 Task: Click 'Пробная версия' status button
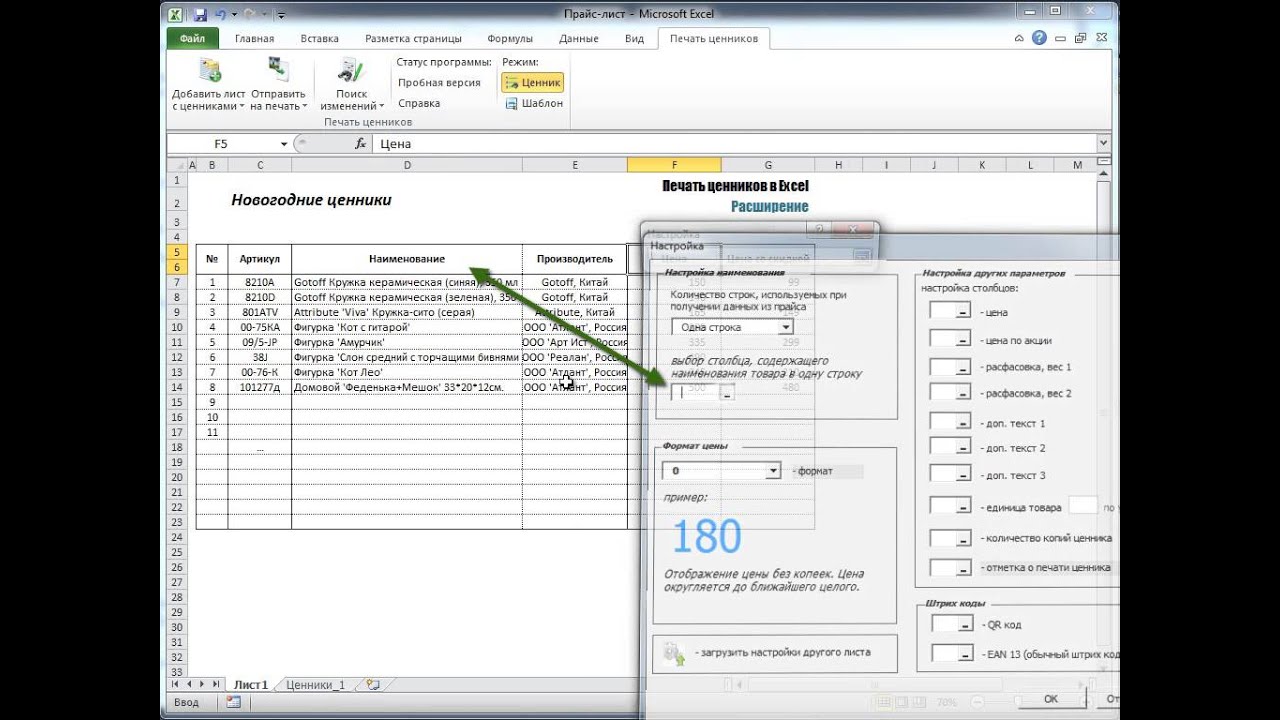coord(439,83)
